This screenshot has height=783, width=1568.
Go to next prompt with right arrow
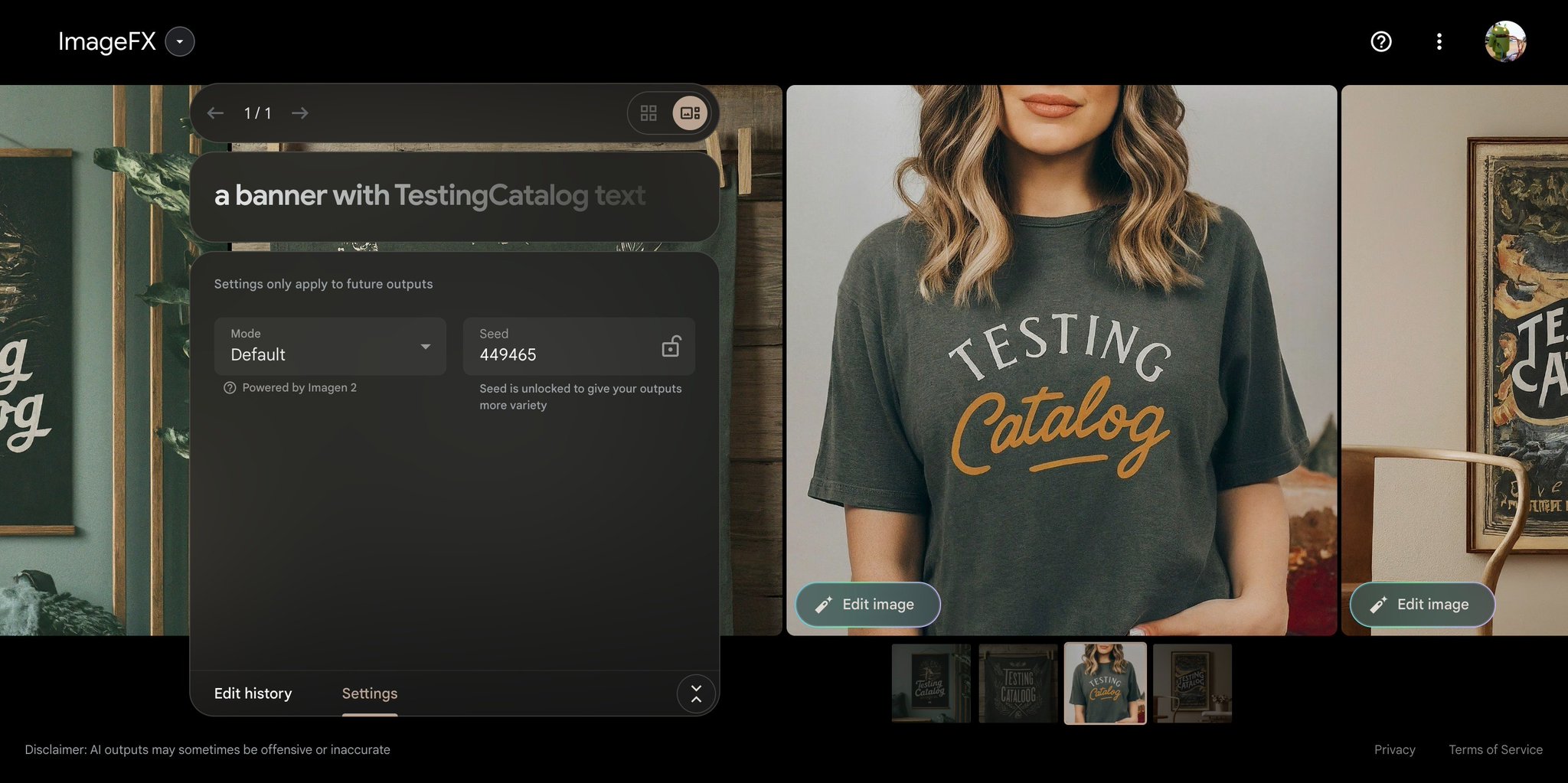300,113
